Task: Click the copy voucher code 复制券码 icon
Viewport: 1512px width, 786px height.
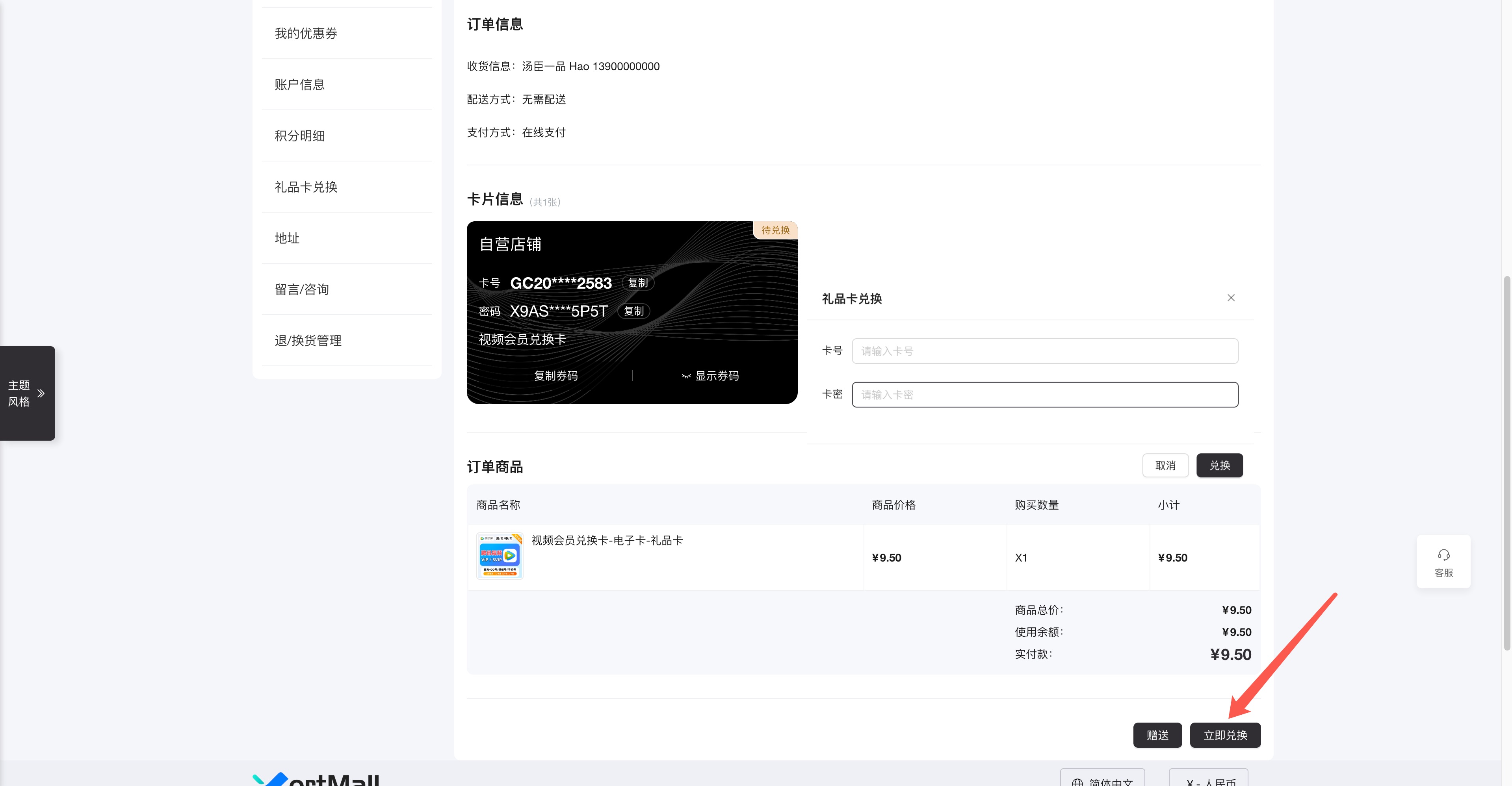Action: (x=555, y=375)
